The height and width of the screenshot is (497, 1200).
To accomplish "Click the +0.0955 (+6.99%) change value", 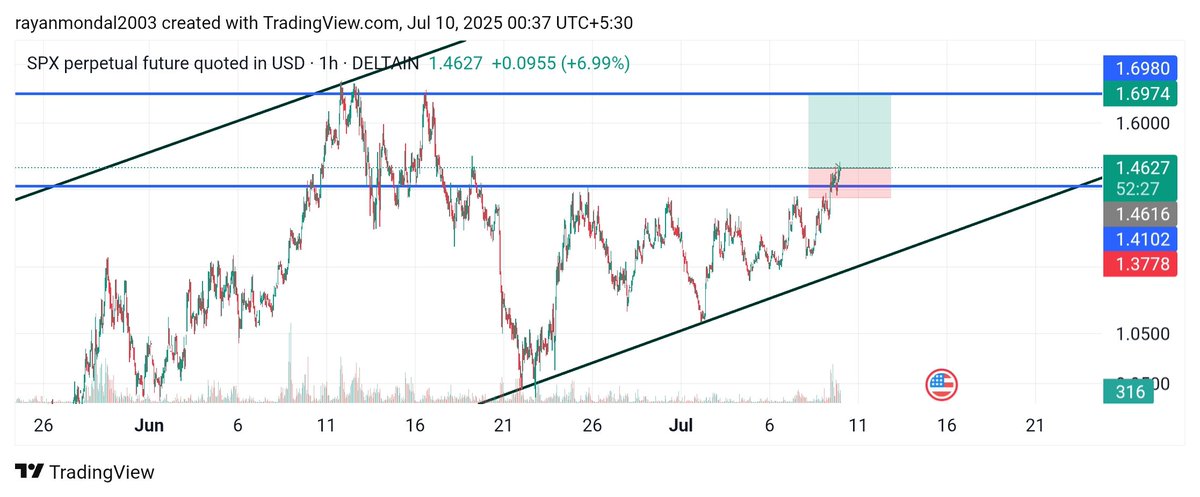I will 560,64.
